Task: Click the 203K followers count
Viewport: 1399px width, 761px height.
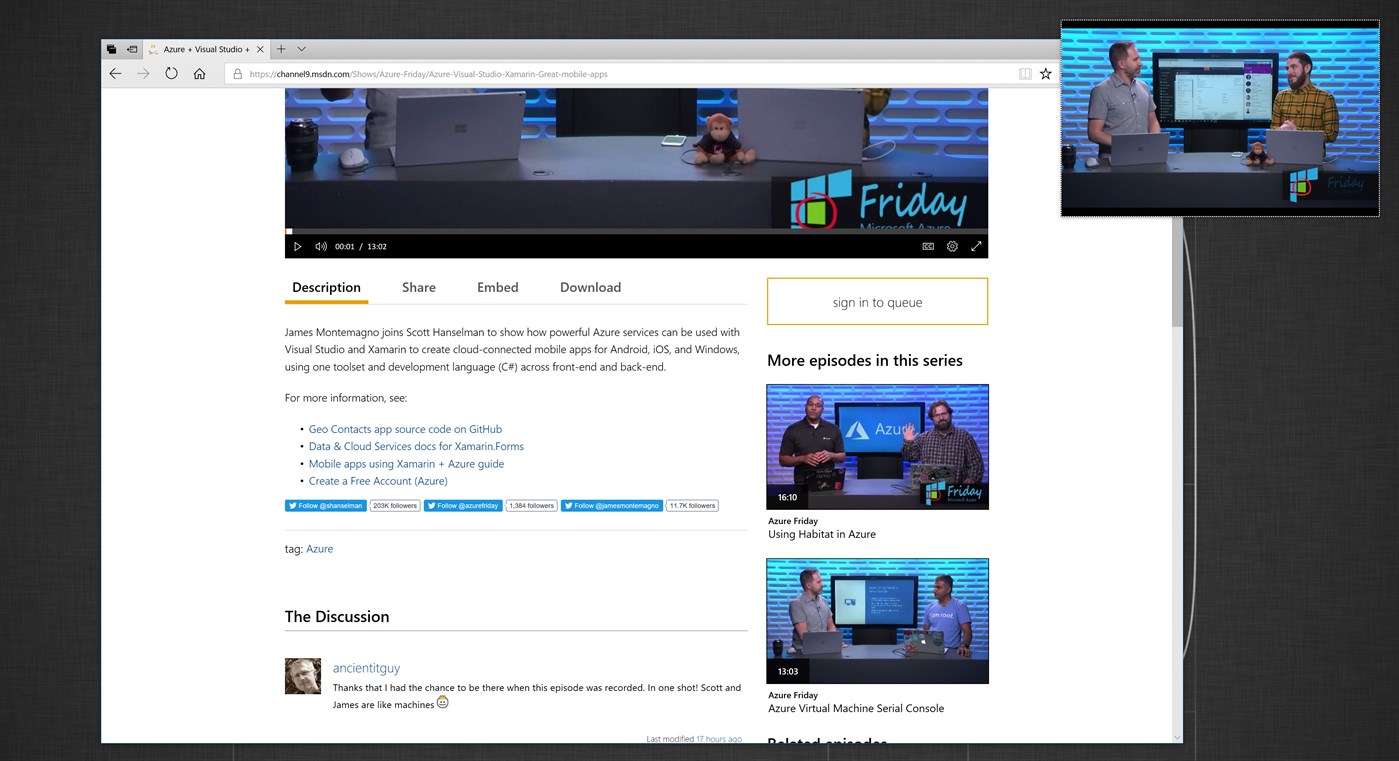Action: [395, 506]
